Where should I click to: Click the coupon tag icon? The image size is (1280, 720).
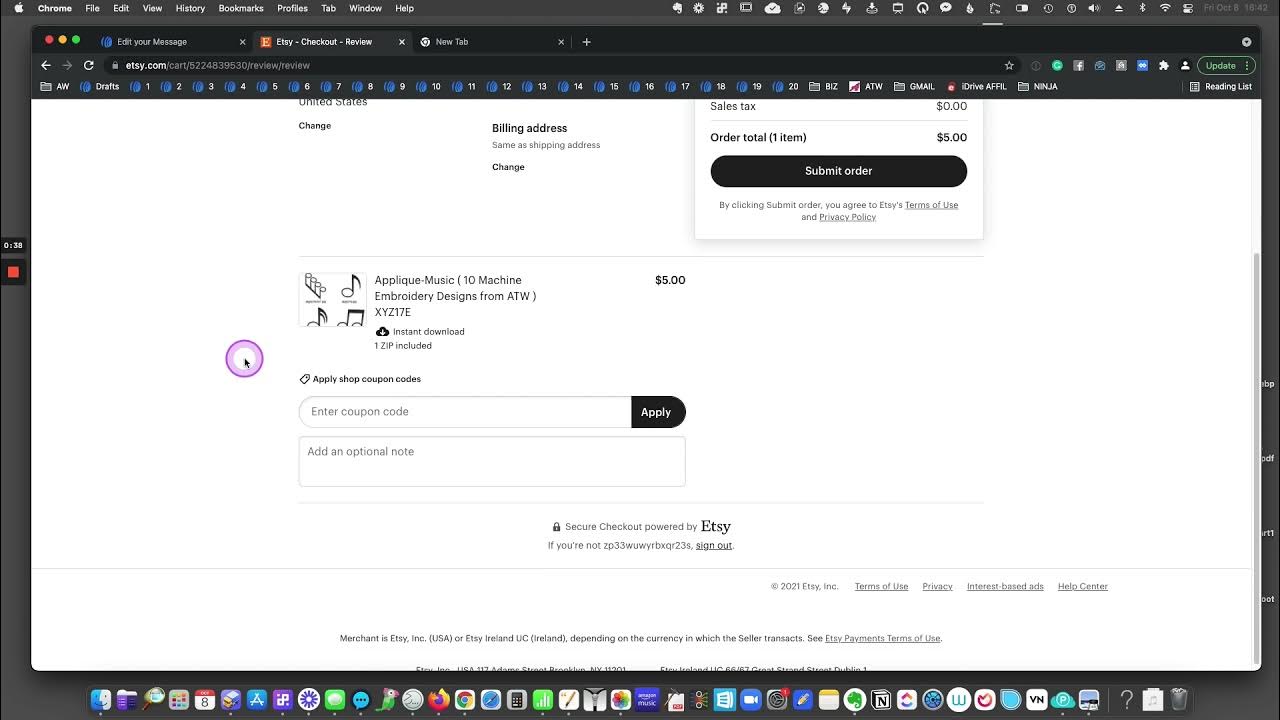pyautogui.click(x=305, y=379)
